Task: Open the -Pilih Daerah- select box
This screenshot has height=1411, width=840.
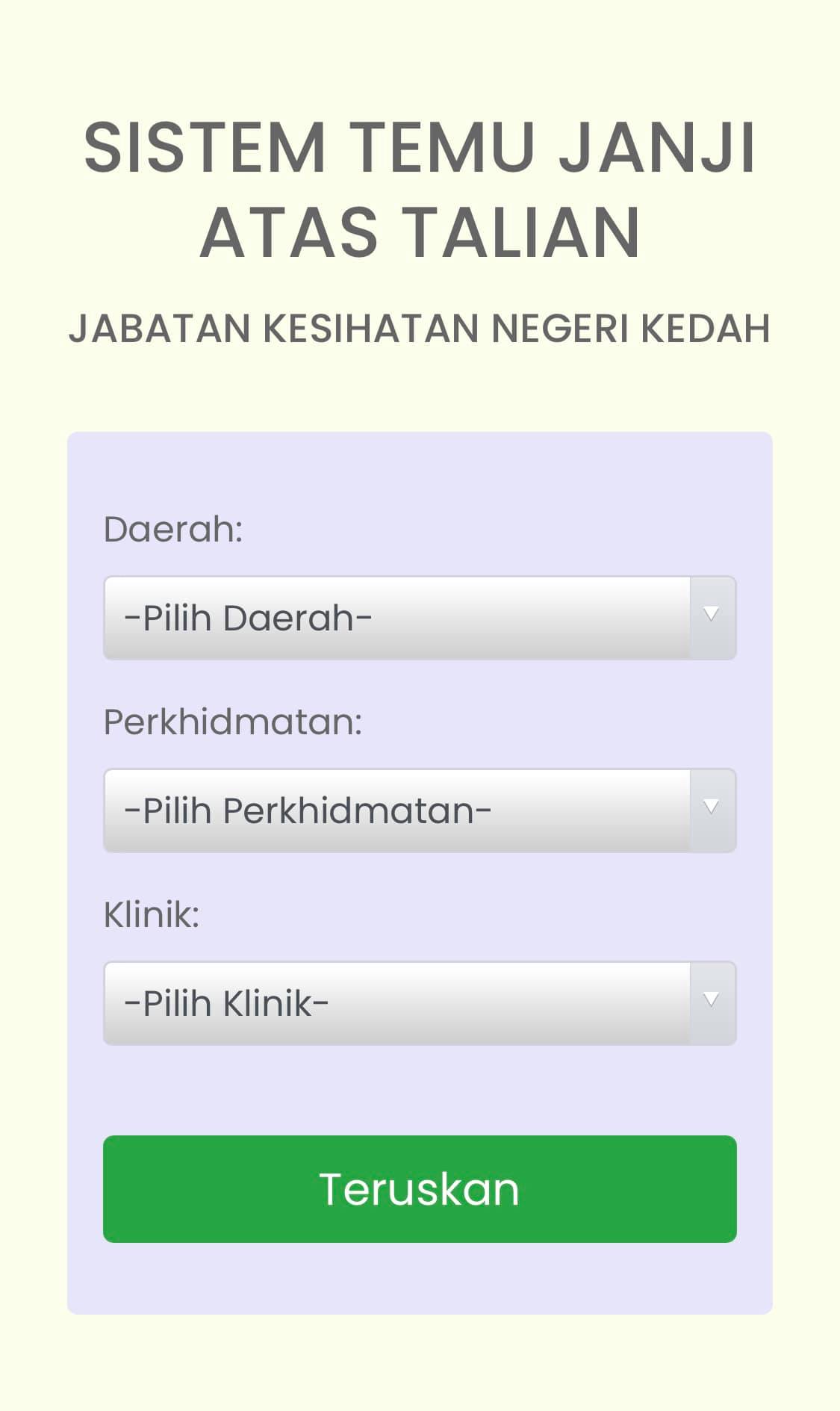Action: pos(420,618)
